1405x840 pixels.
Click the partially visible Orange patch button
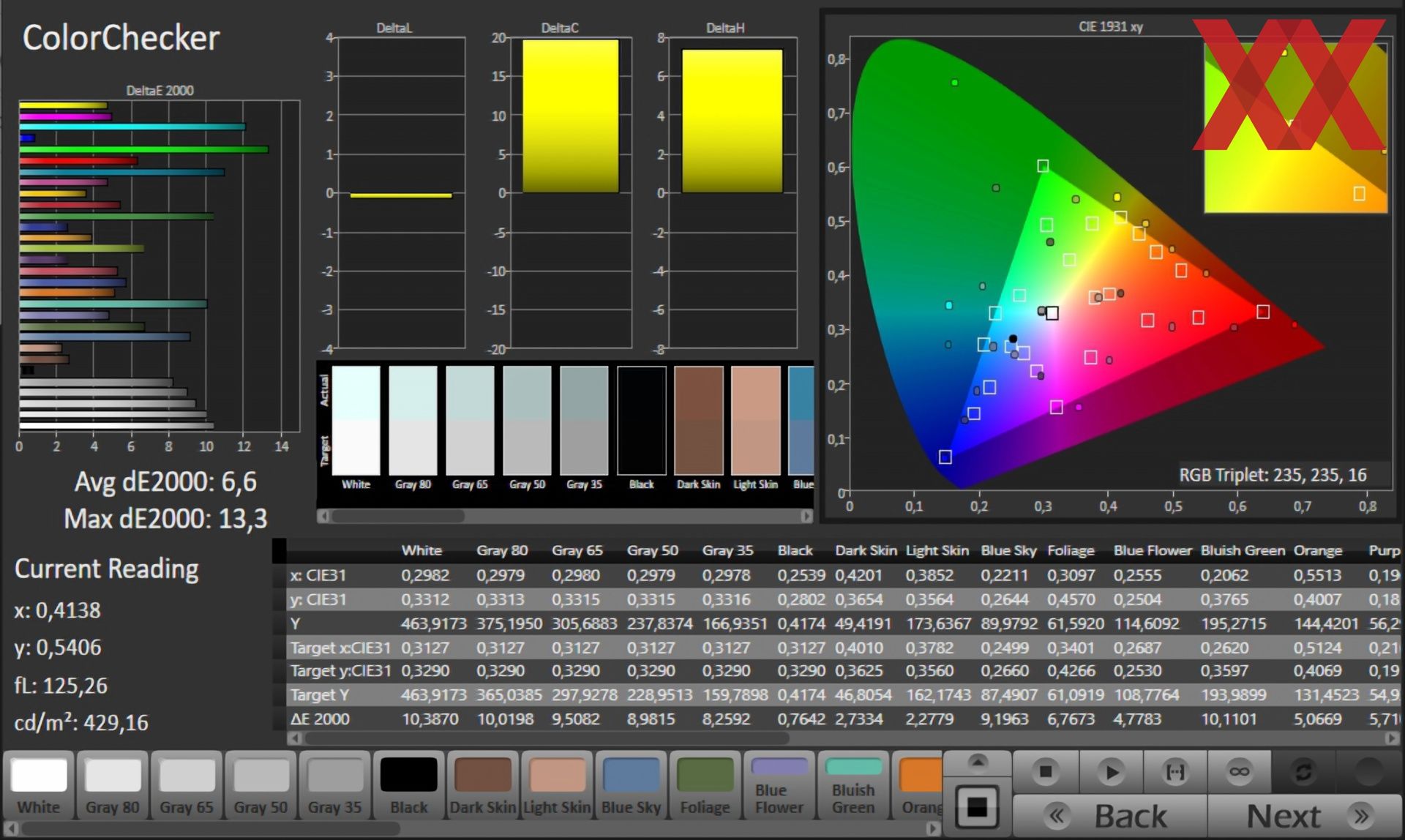[918, 786]
